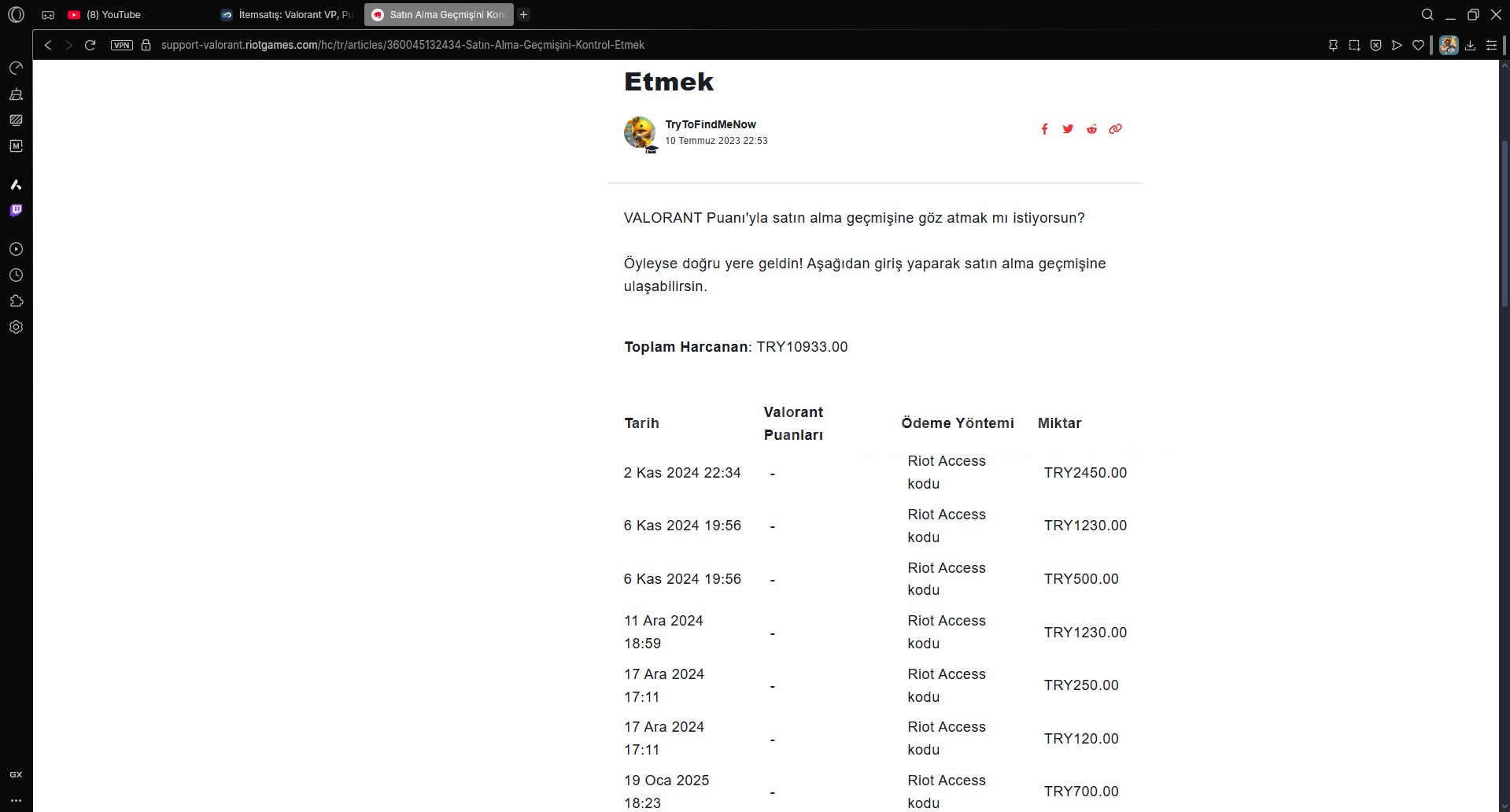
Task: Click the date 11 Ara 2024 18:59
Action: pyautogui.click(x=663, y=632)
